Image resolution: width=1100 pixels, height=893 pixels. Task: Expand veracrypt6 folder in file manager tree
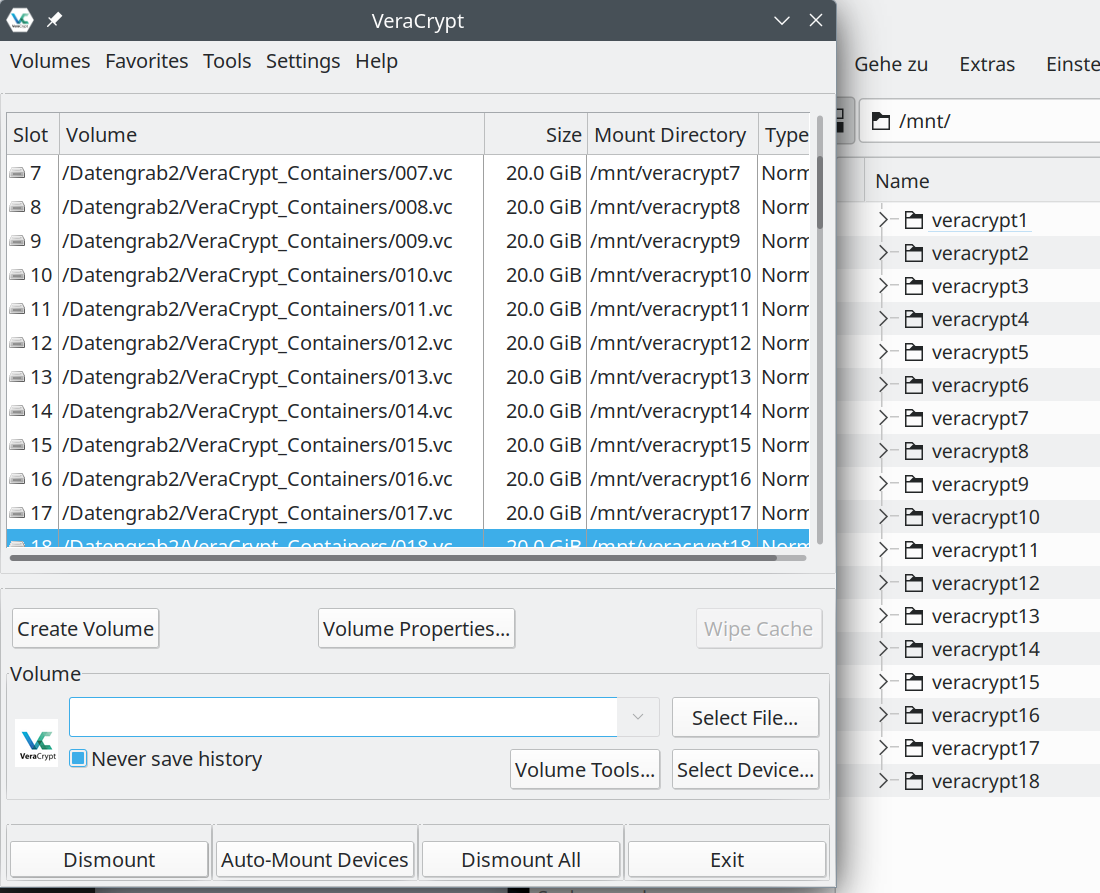point(883,385)
